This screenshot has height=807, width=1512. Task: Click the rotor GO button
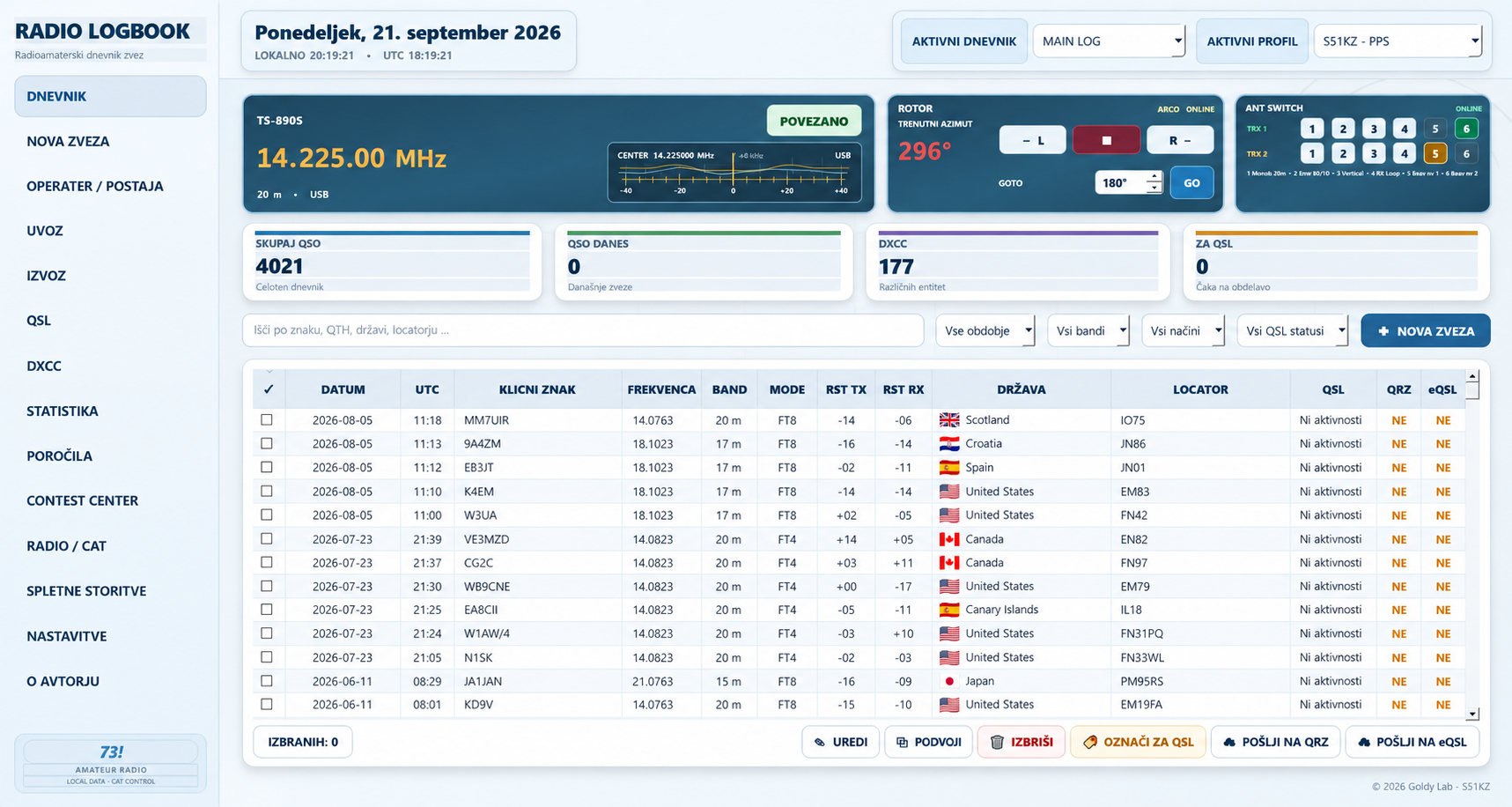tap(1191, 183)
